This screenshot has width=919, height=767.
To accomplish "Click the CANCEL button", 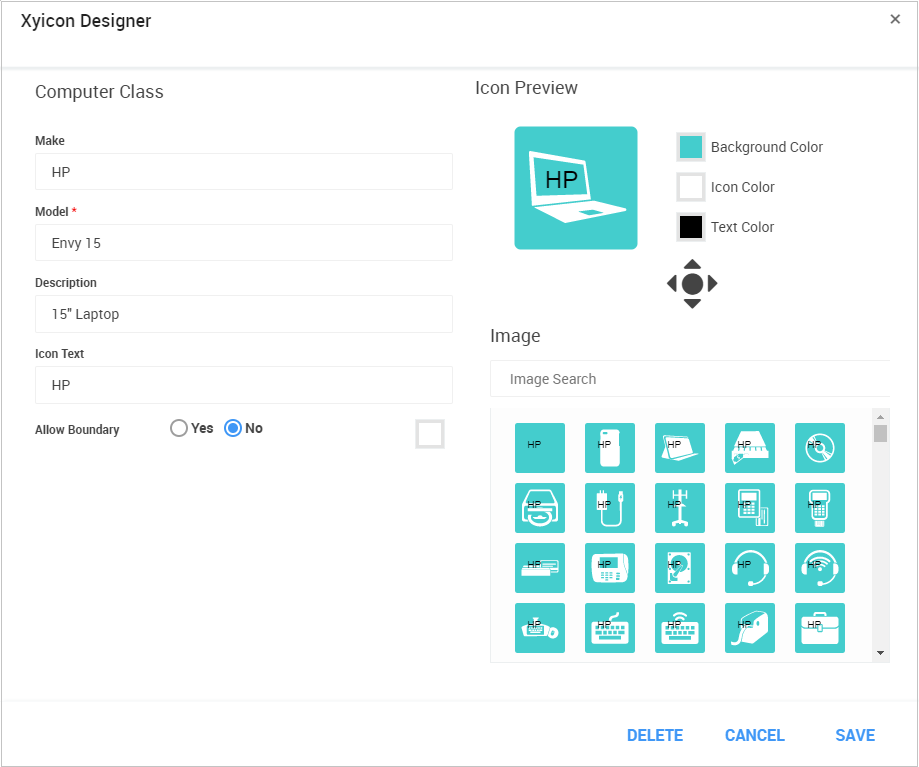I will pos(754,735).
